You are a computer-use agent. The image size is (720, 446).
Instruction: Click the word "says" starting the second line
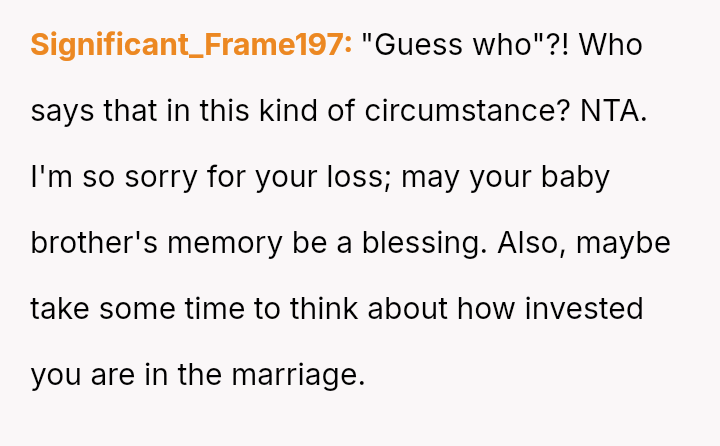click(61, 111)
